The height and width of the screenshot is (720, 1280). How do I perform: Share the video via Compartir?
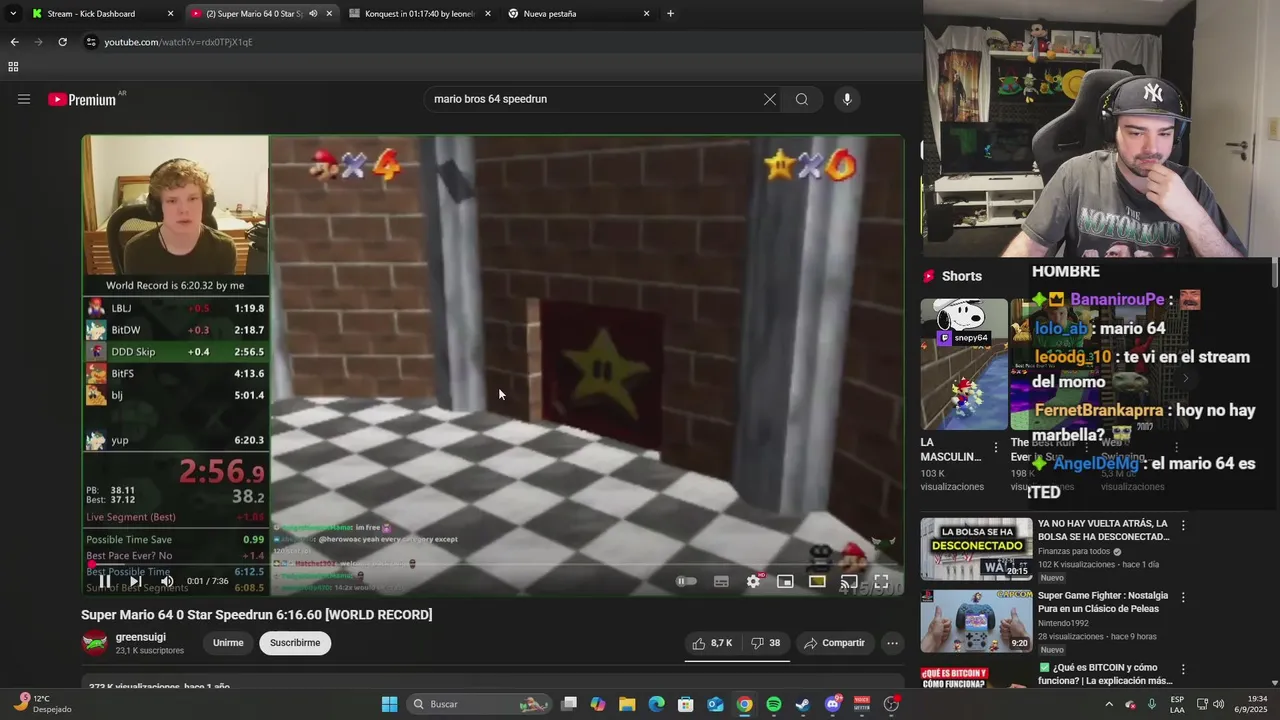coord(834,643)
